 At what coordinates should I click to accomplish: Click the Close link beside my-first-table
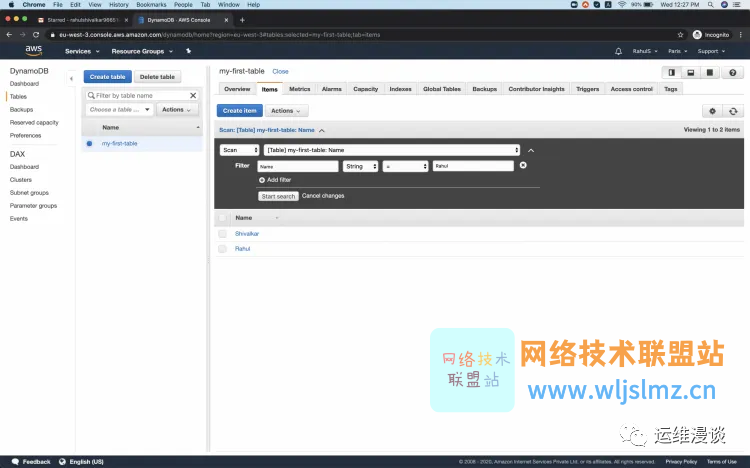pos(280,71)
